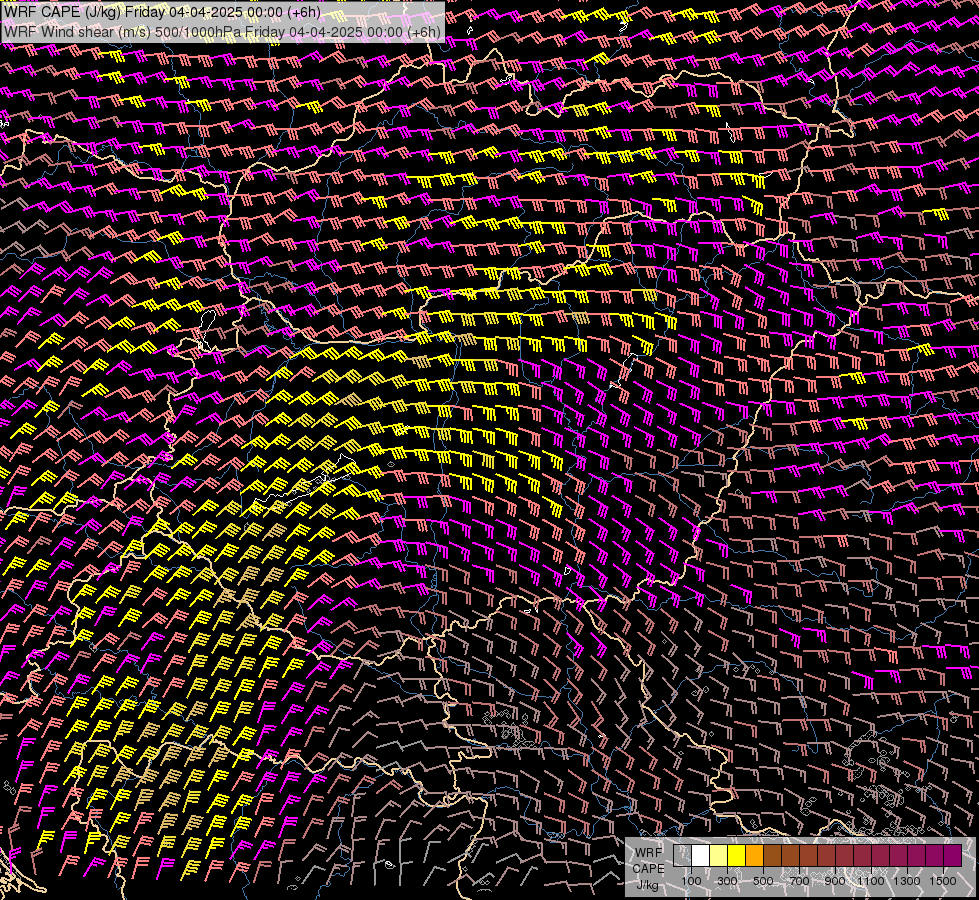This screenshot has width=979, height=900.
Task: Click the WRF Wind shear title line
Action: pos(222,32)
